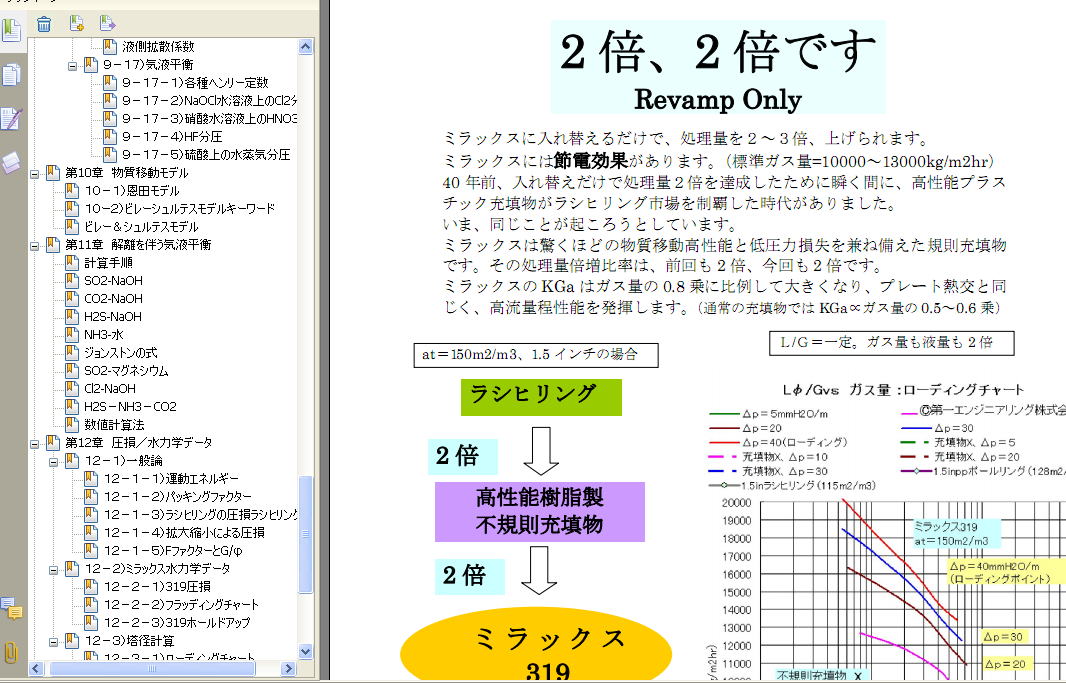Click bookmarks horizontal scroll-right arrow
This screenshot has width=1066, height=683.
pyautogui.click(x=289, y=669)
